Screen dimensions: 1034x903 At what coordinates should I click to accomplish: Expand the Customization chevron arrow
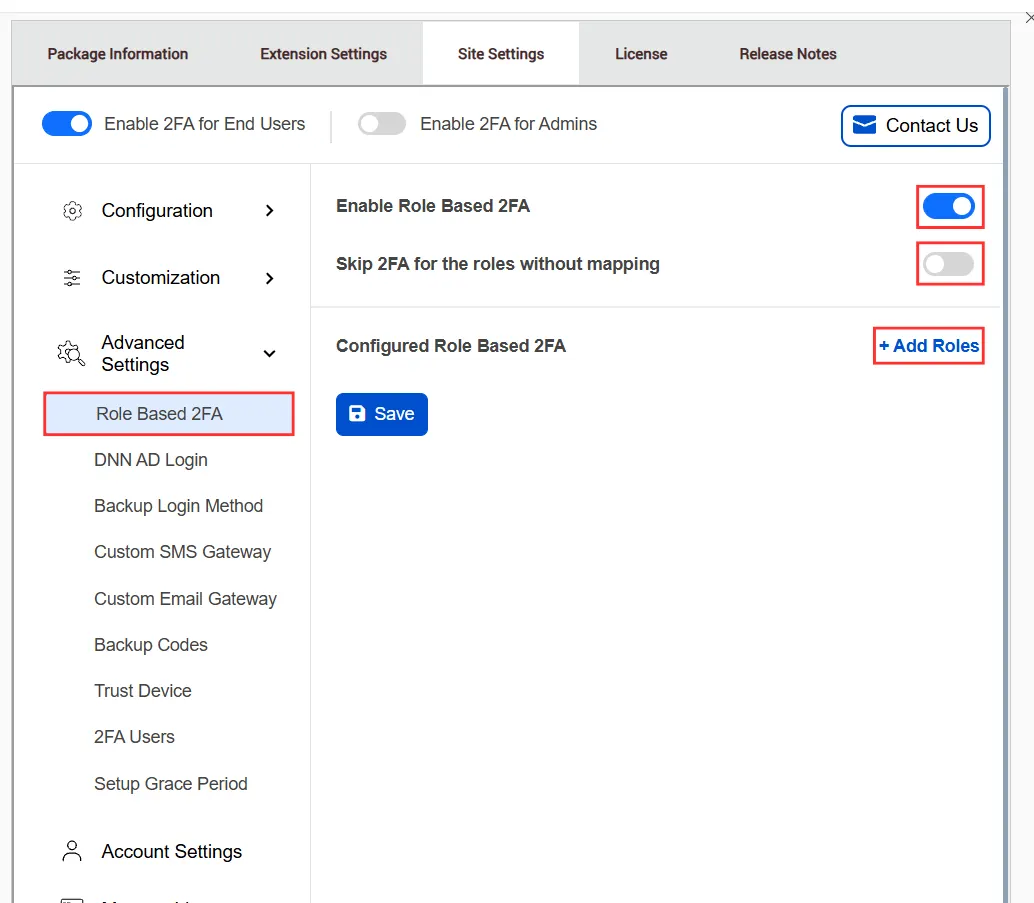click(x=269, y=278)
